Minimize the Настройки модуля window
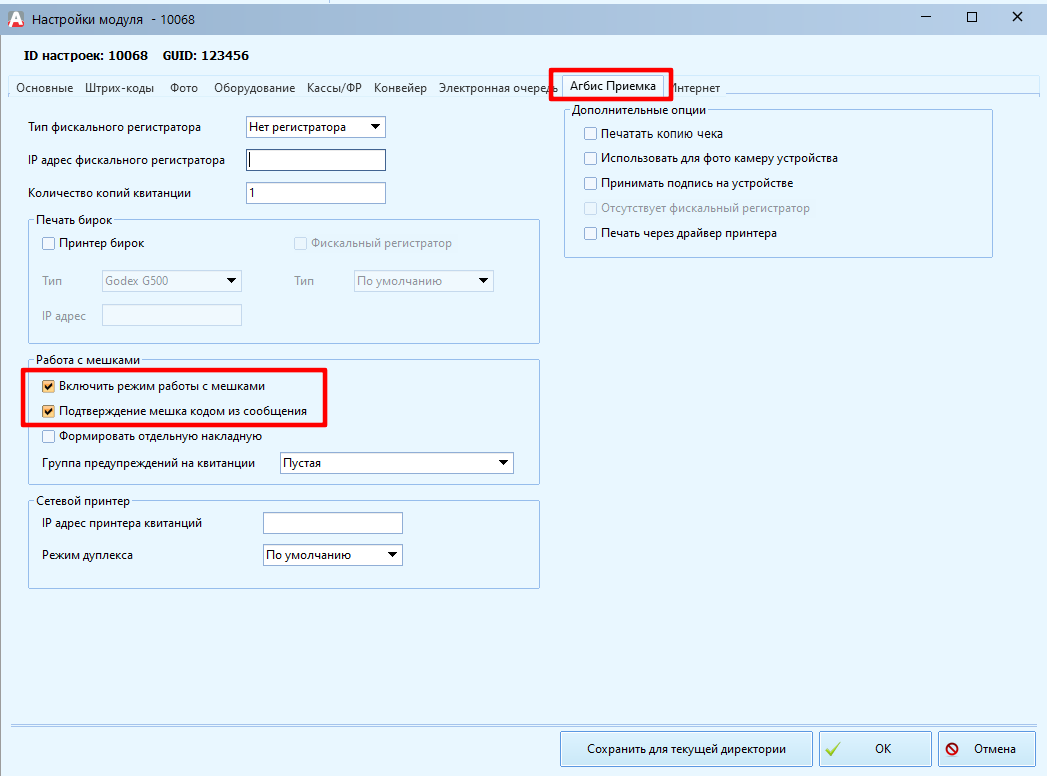 tap(925, 17)
